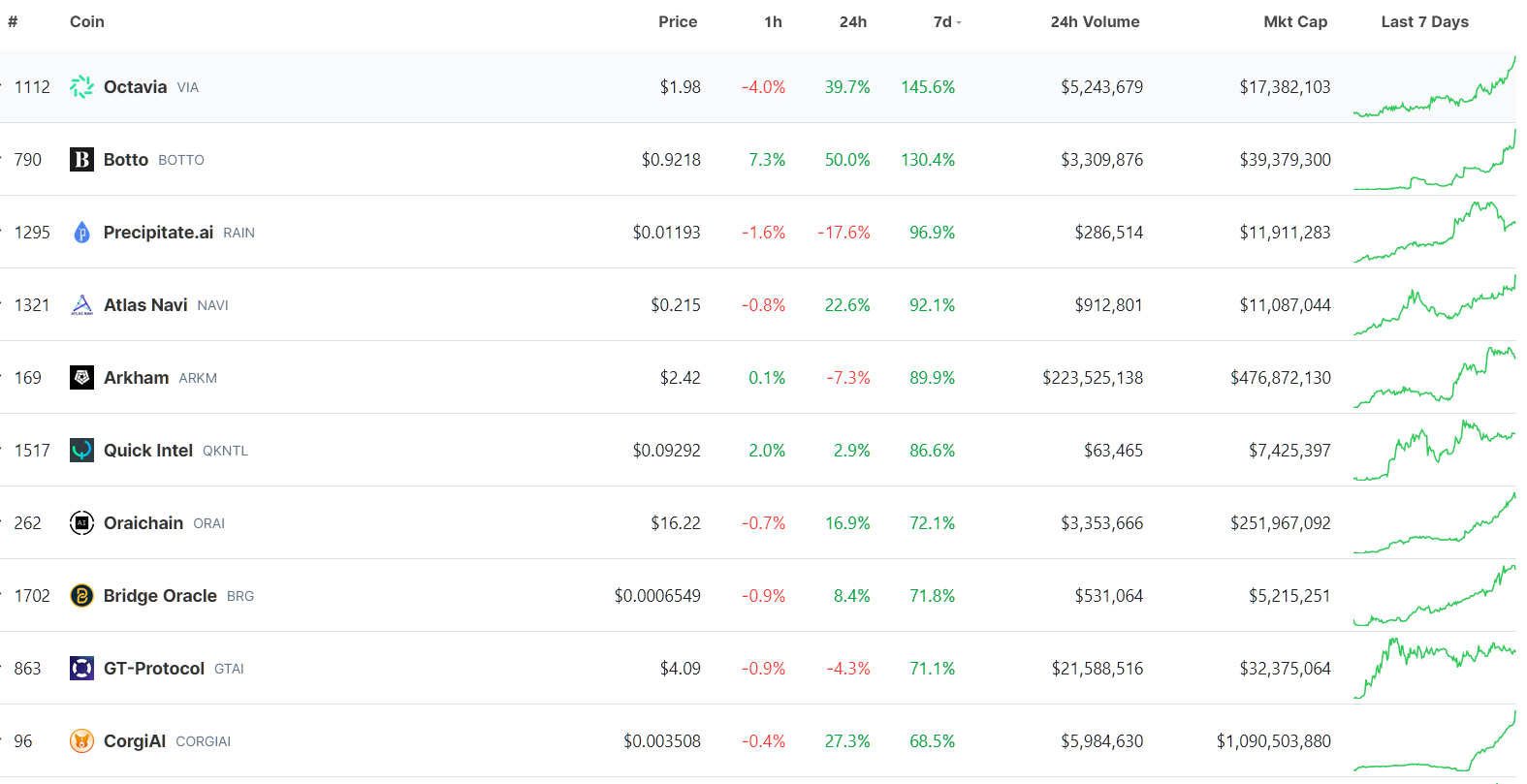
Task: Click the NAVI ticker symbol
Action: pyautogui.click(x=212, y=306)
